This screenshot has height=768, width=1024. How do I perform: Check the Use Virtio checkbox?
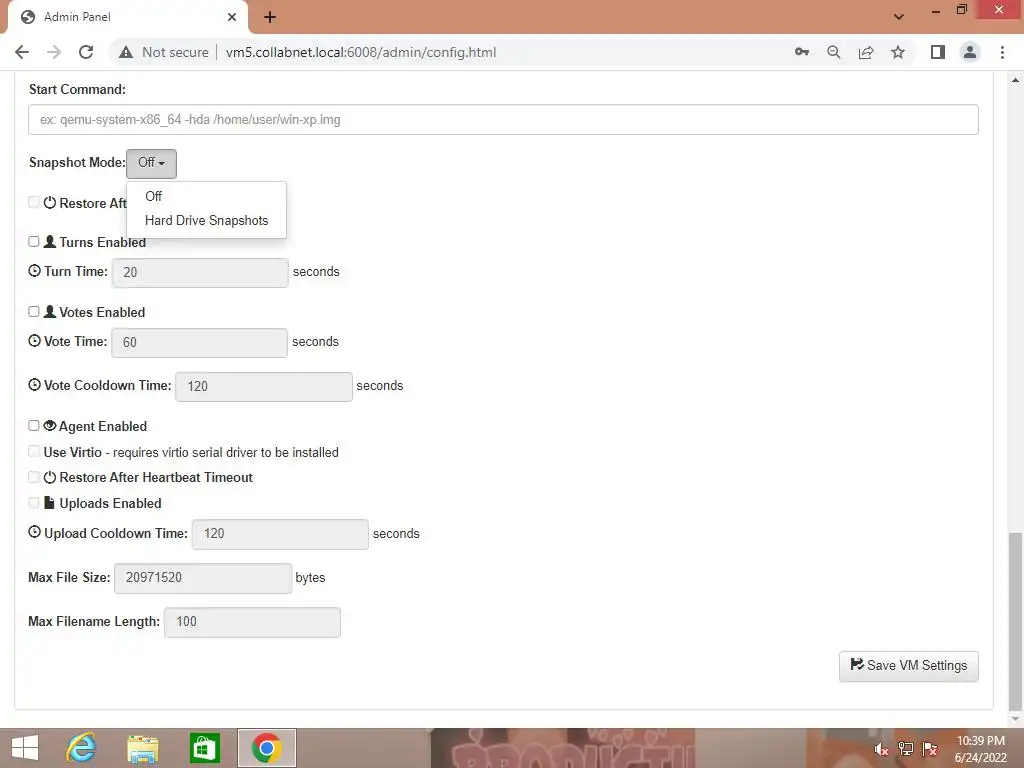[x=34, y=451]
